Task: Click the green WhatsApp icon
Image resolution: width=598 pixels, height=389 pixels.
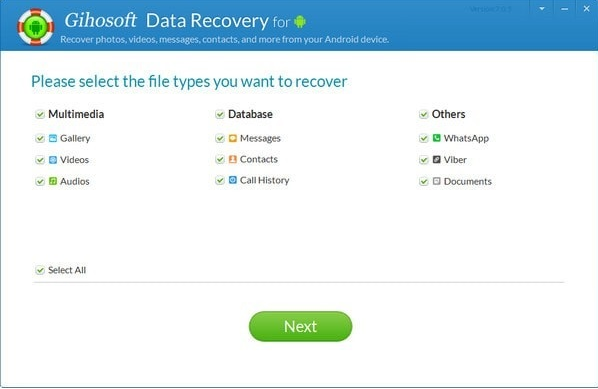Action: (x=437, y=138)
